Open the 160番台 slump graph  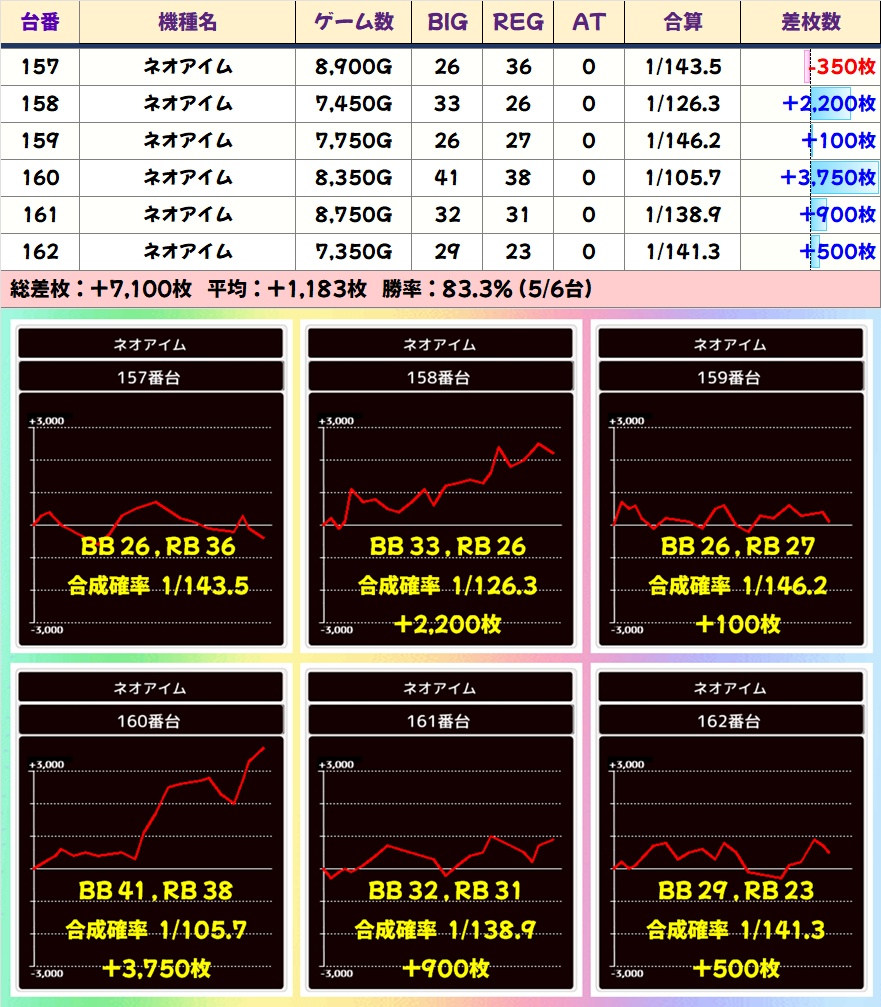click(151, 863)
